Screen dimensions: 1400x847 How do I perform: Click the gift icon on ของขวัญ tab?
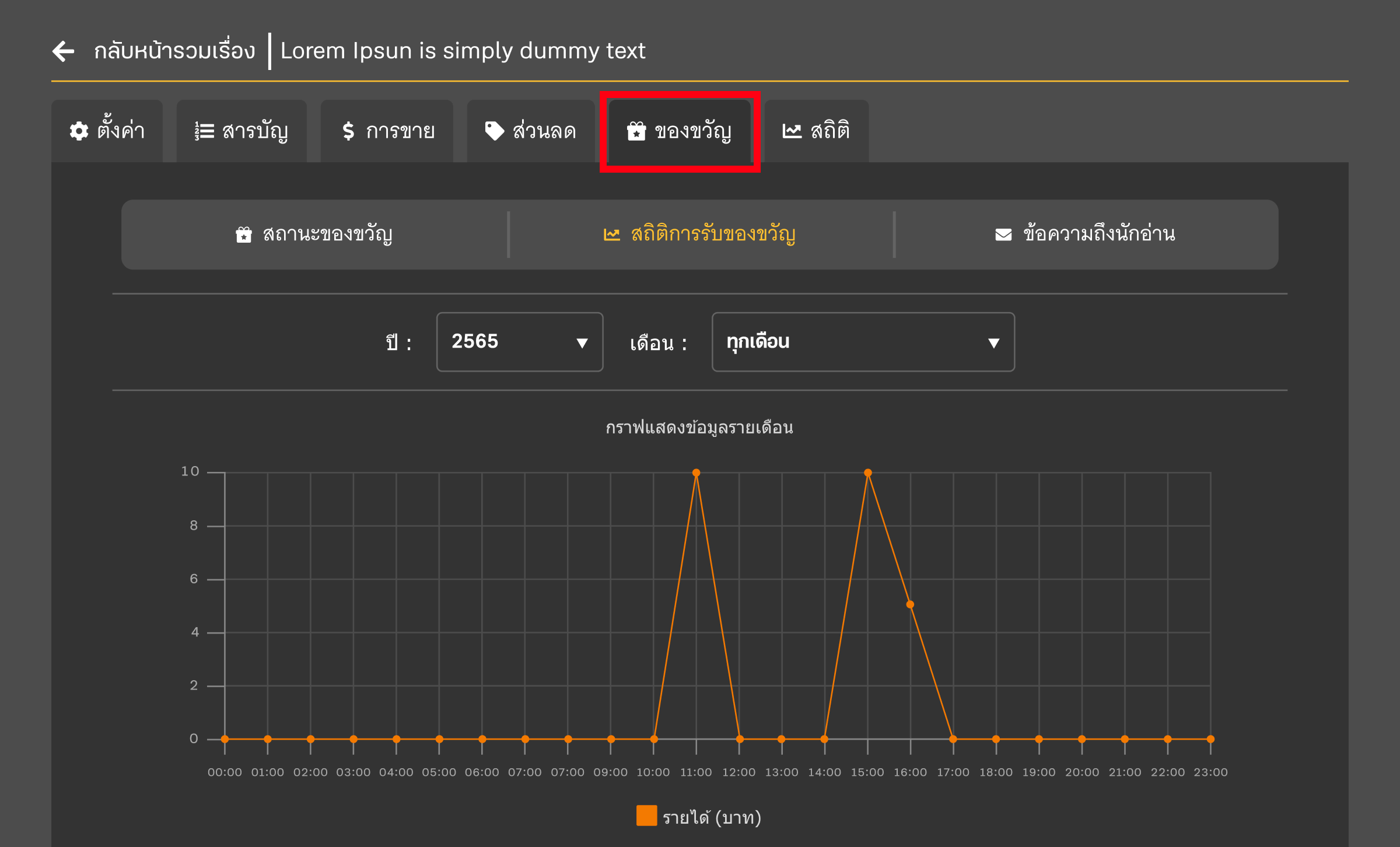click(636, 131)
